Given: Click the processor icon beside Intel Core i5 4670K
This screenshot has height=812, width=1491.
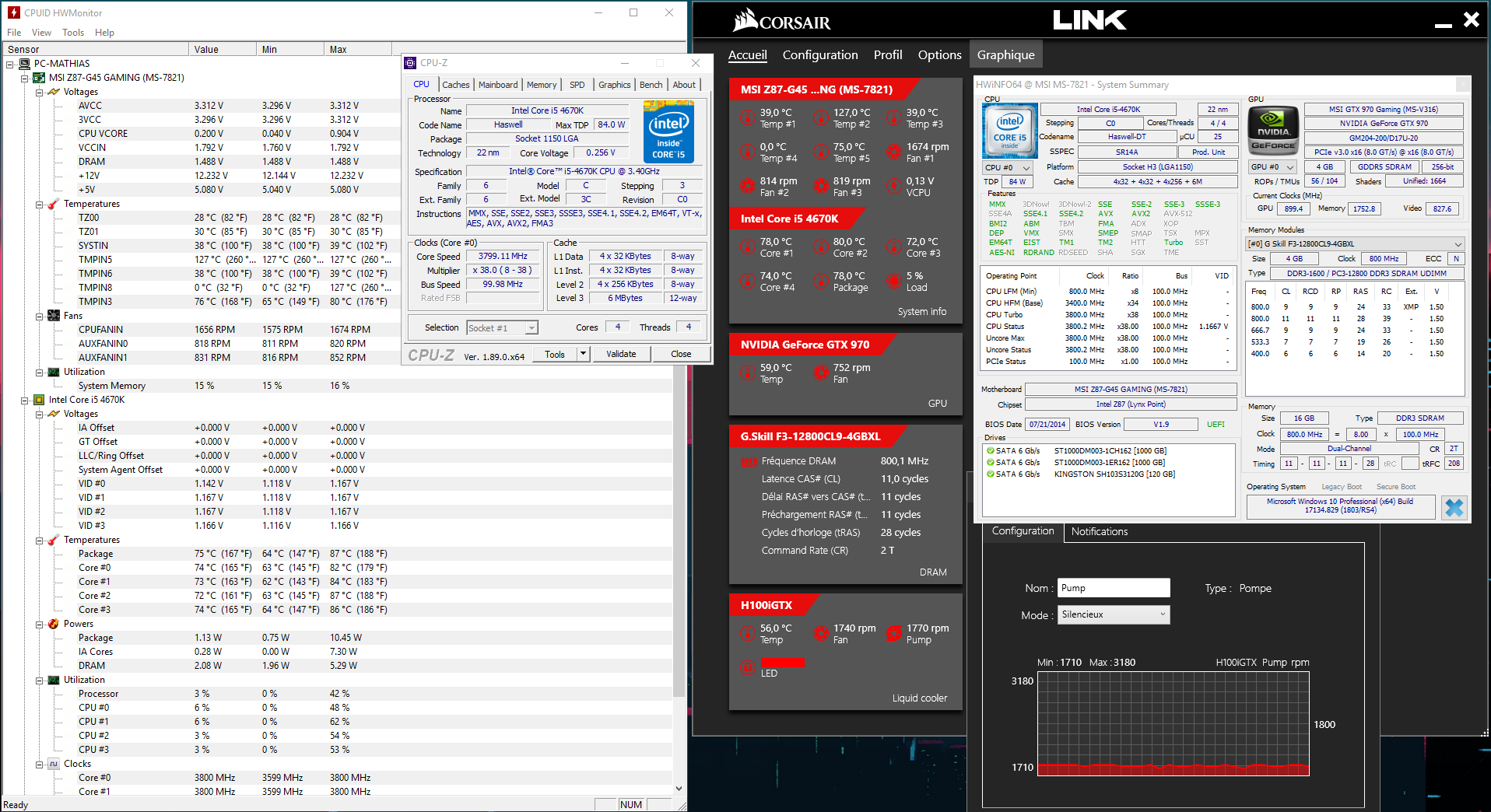Looking at the screenshot, I should 39,400.
